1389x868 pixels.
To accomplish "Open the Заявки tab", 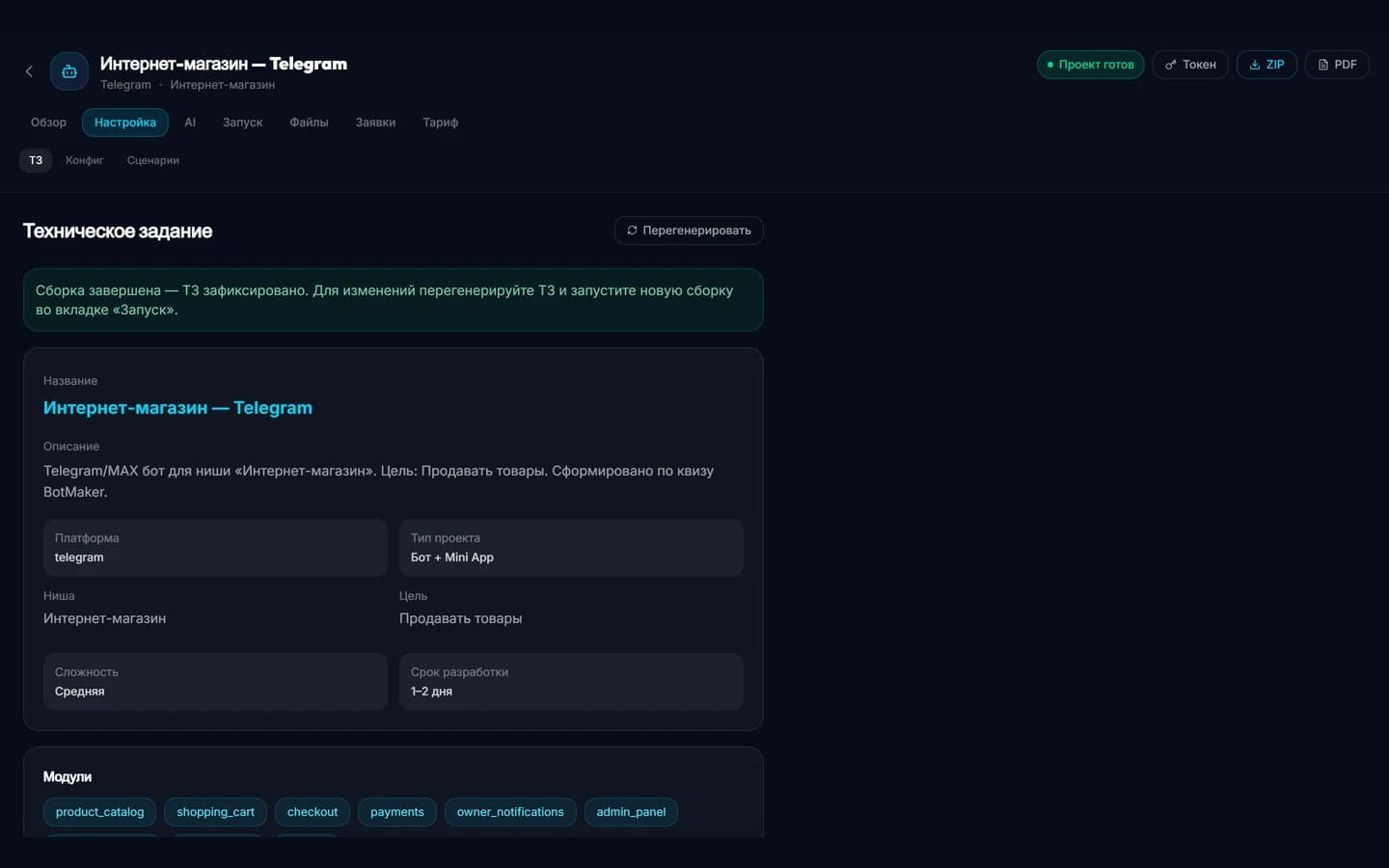I will 375,122.
